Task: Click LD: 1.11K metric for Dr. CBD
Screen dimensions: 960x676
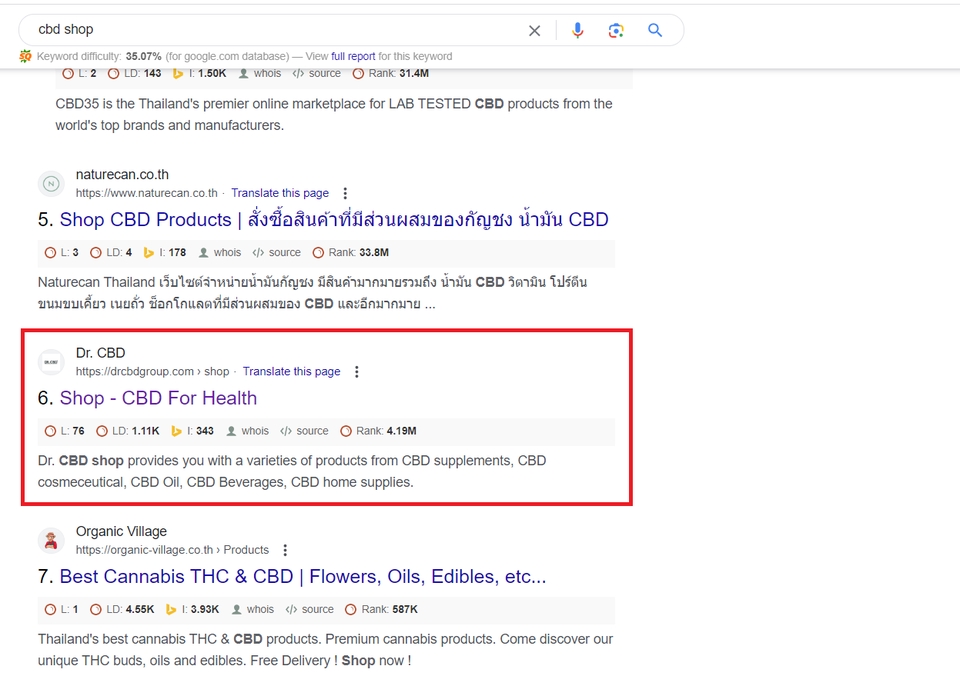Action: [128, 431]
